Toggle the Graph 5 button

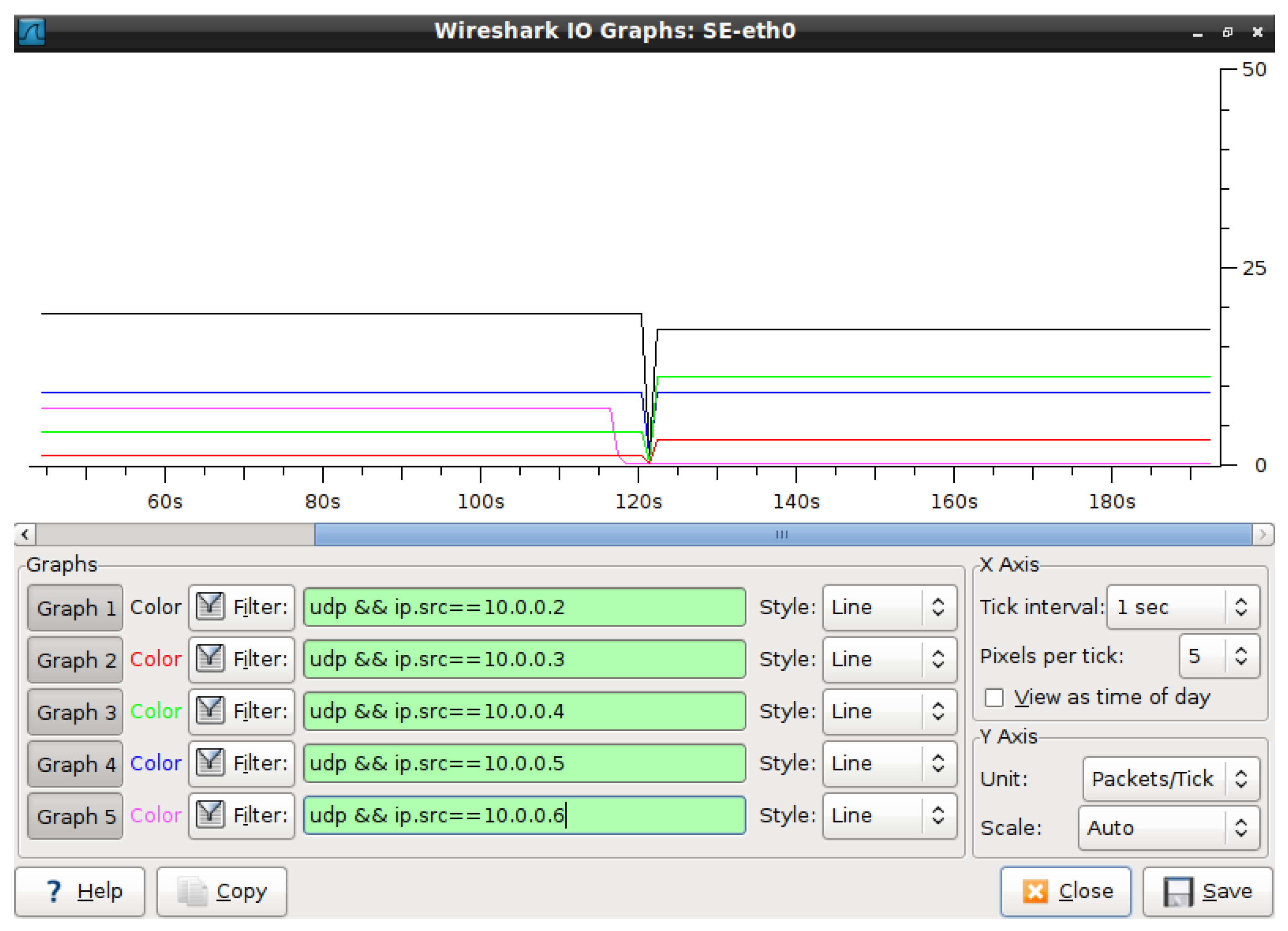point(75,816)
